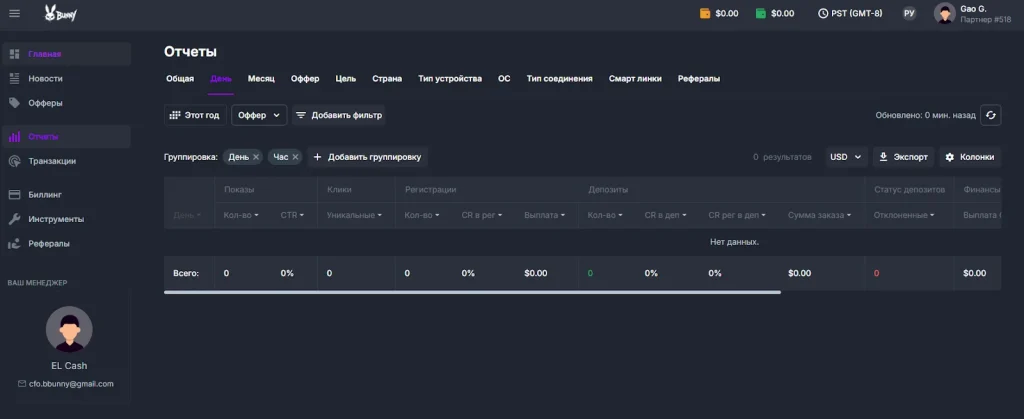Screen dimensions: 1024x419
Task: Click the table horizontal scrollbar
Action: (x=472, y=292)
